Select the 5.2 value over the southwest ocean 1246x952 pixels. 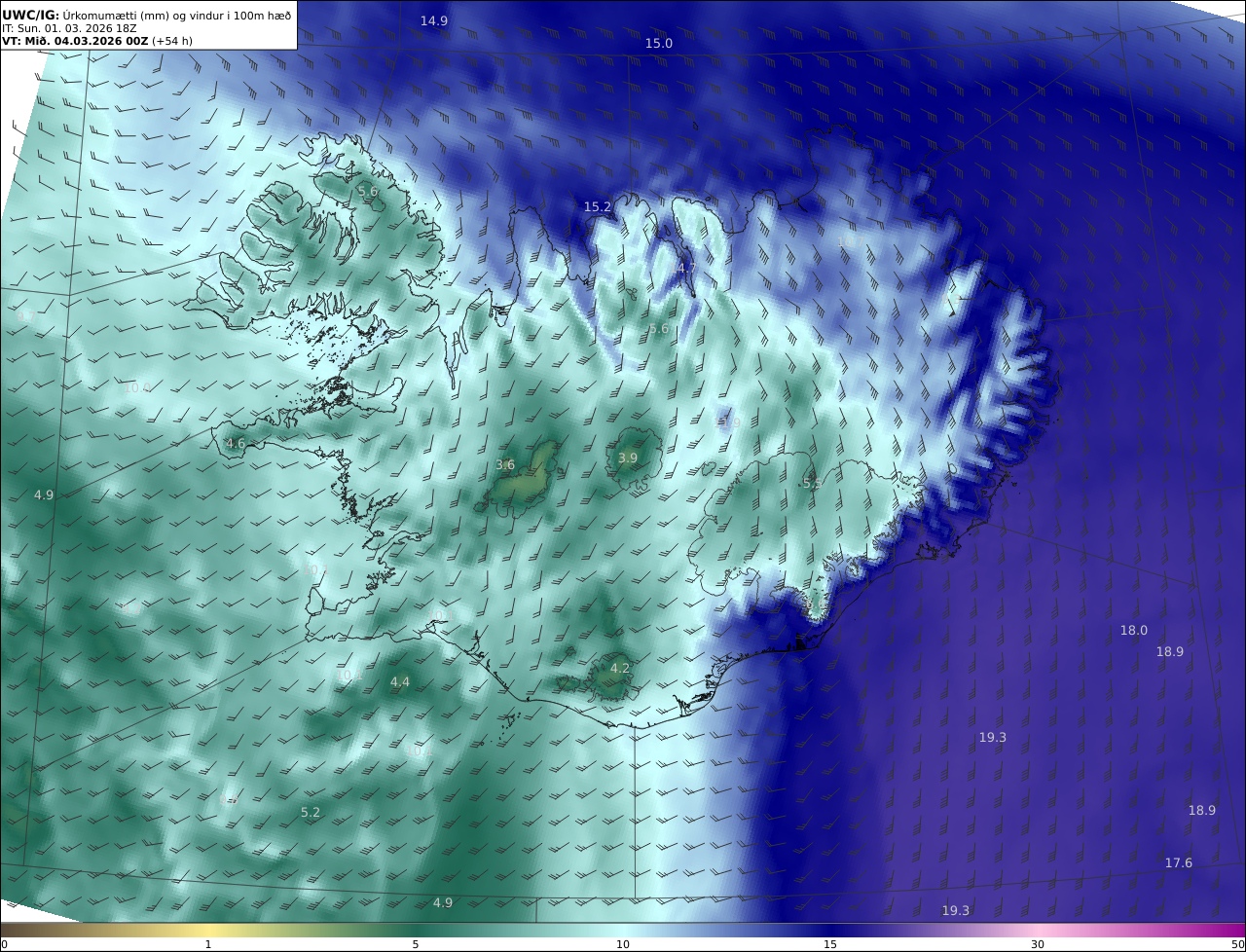coord(311,813)
